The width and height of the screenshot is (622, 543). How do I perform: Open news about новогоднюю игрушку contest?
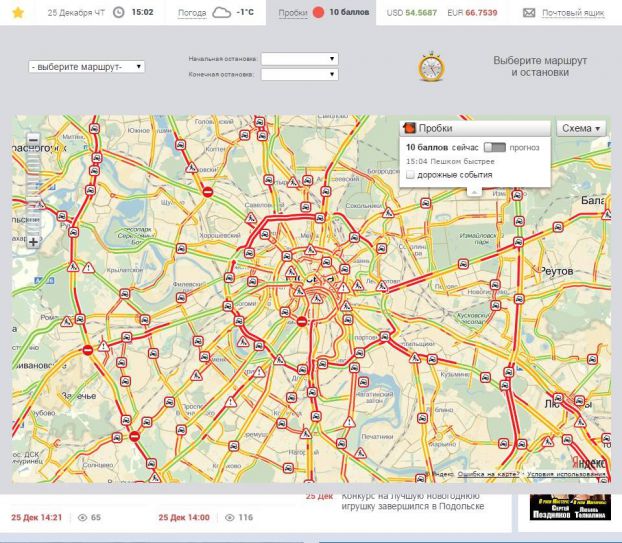(x=412, y=501)
